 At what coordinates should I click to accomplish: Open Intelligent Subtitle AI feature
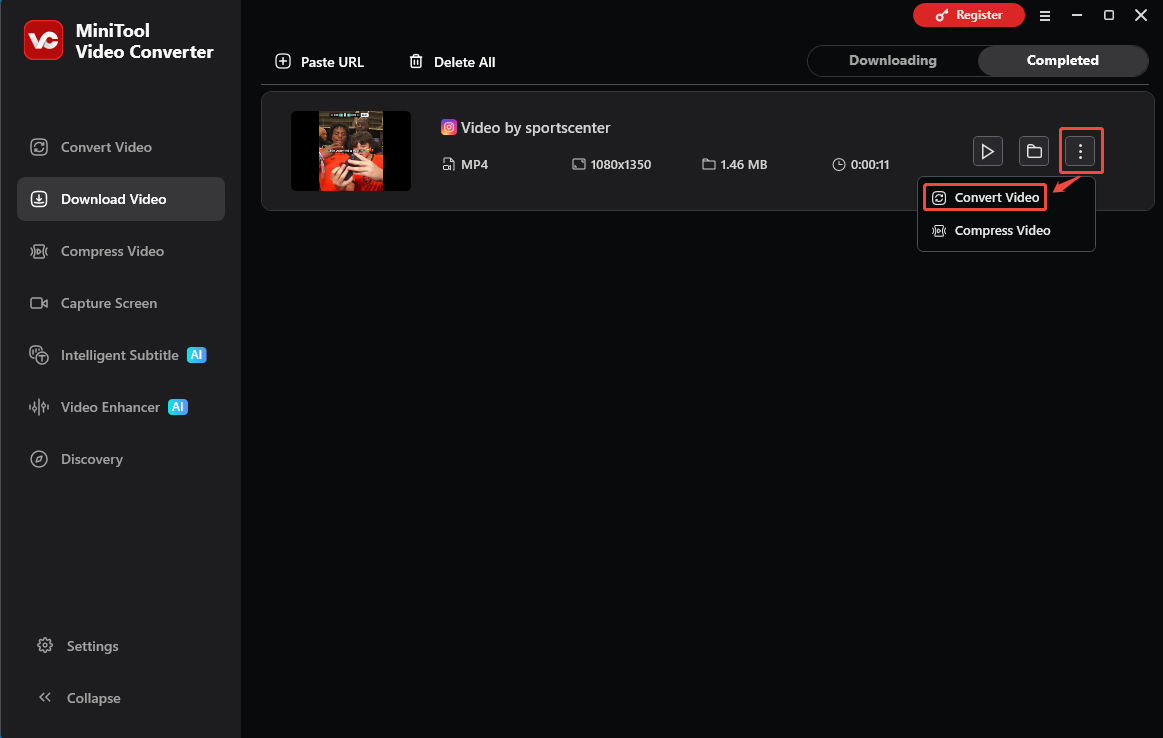(121, 355)
